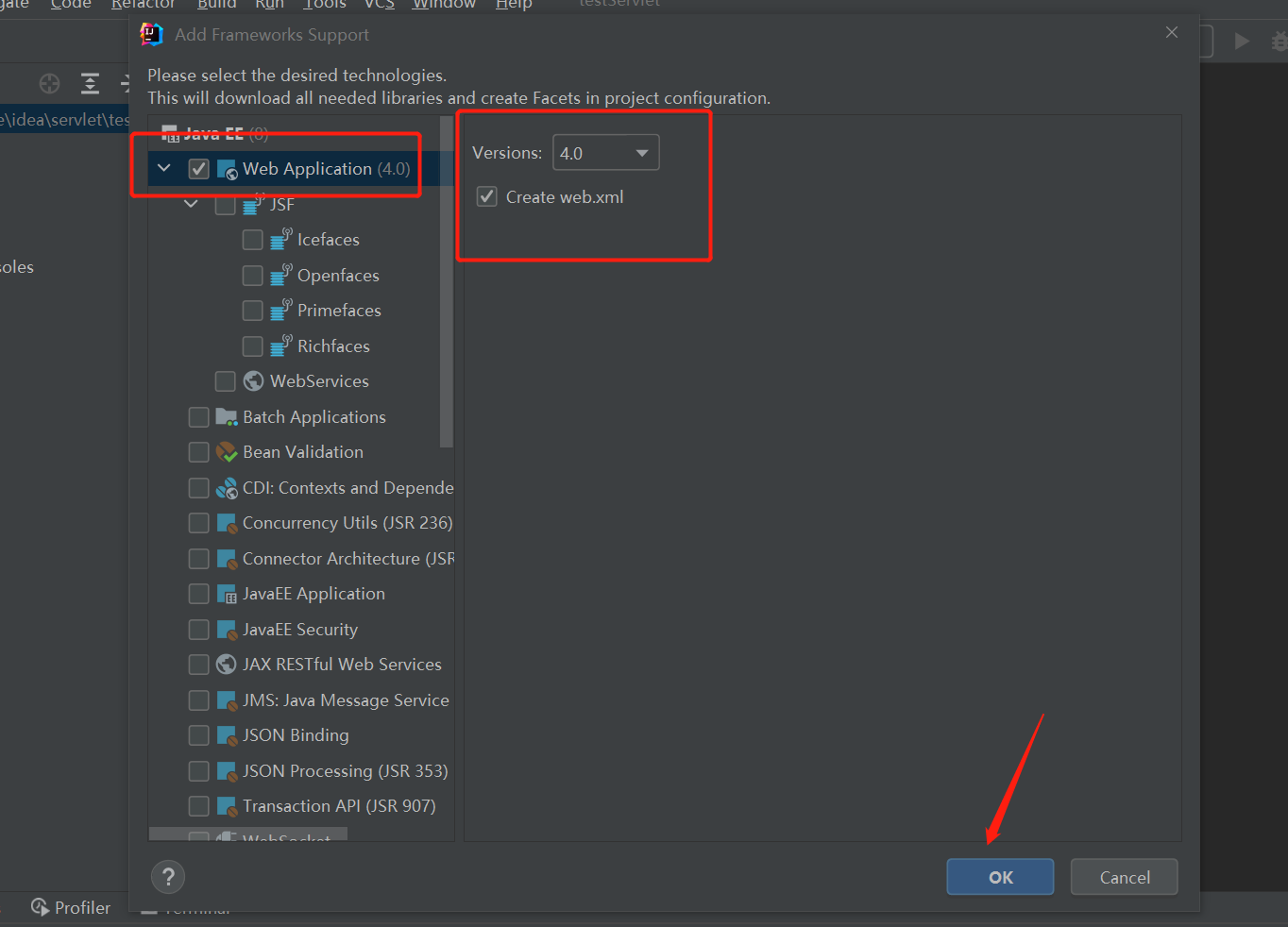Click the Icefaces icon
Screen dimensions: 1288x927
280,239
